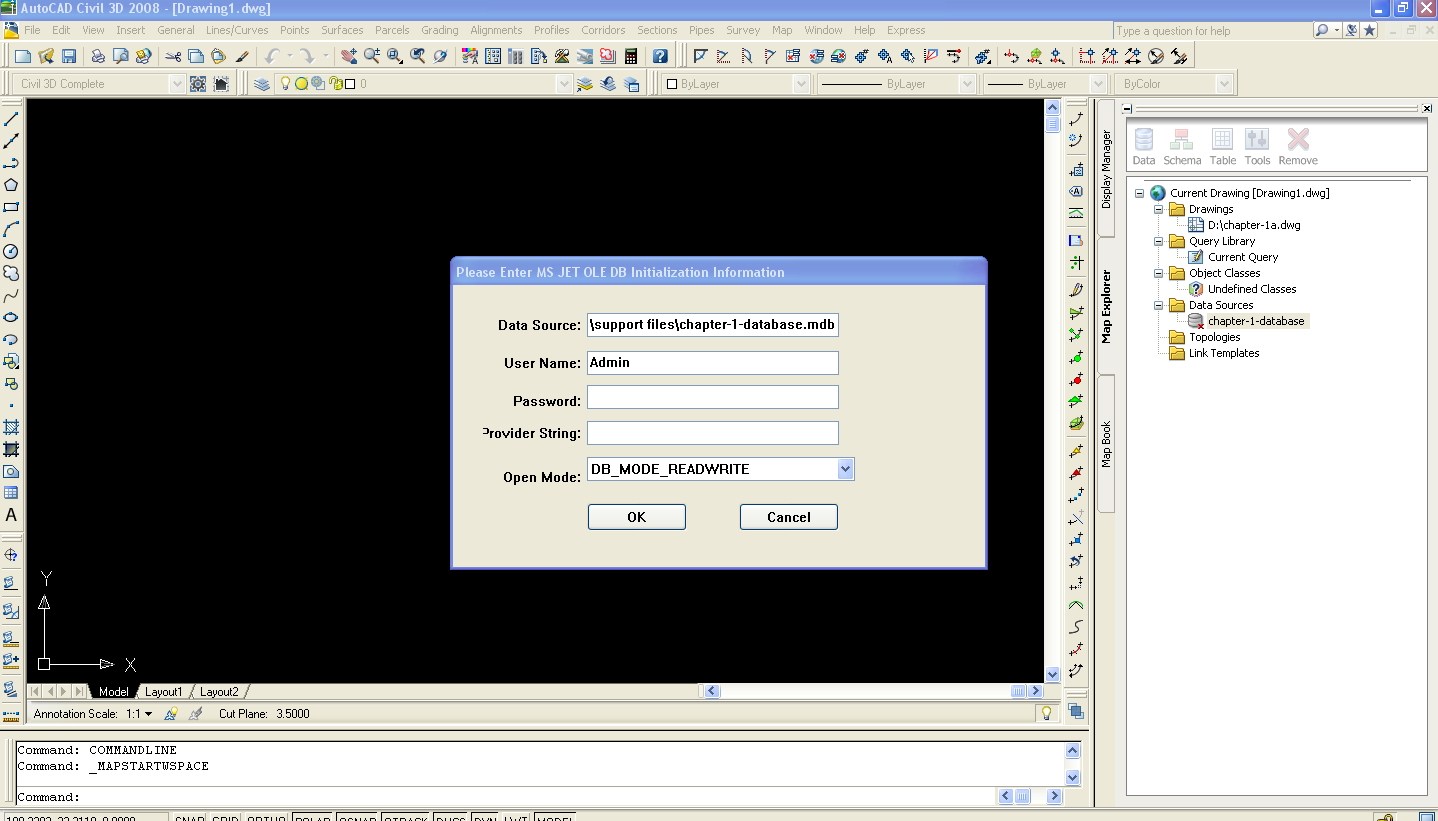Viewport: 1438px width, 821px height.
Task: Collapse the Data Sources tree node
Action: 1160,305
